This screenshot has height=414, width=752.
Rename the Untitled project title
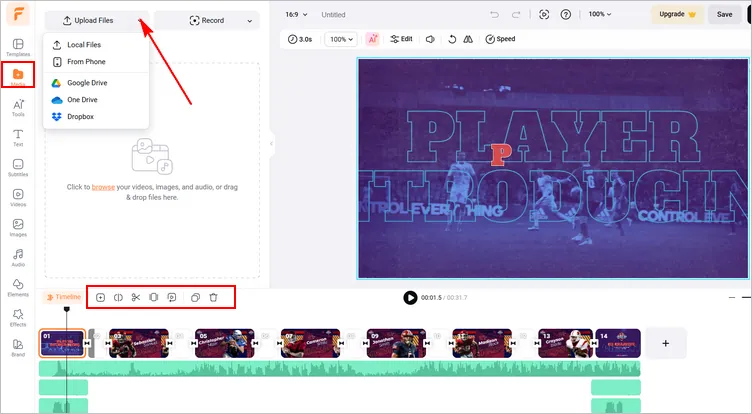pyautogui.click(x=333, y=14)
